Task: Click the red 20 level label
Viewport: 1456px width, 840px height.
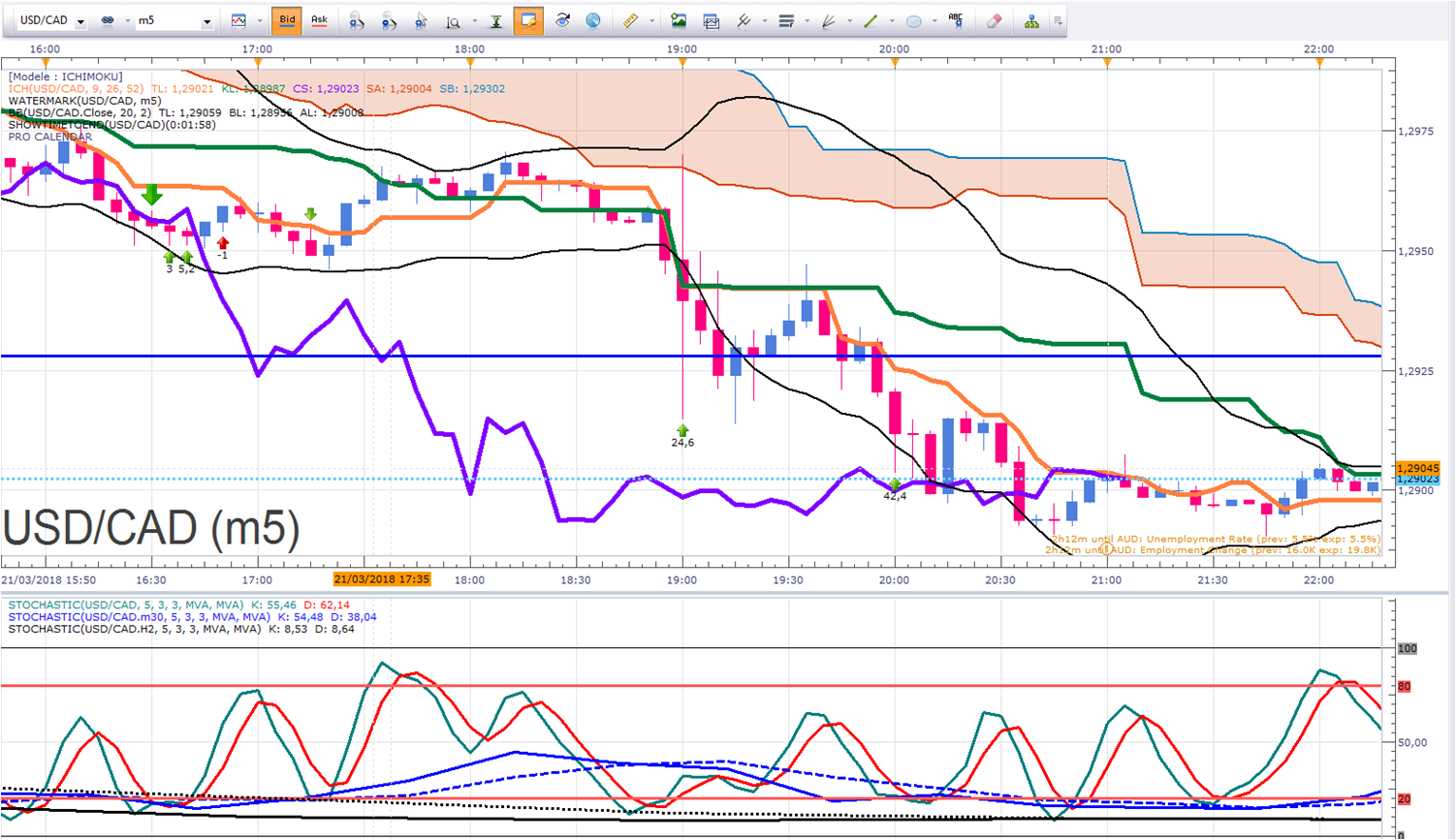Action: 1404,799
